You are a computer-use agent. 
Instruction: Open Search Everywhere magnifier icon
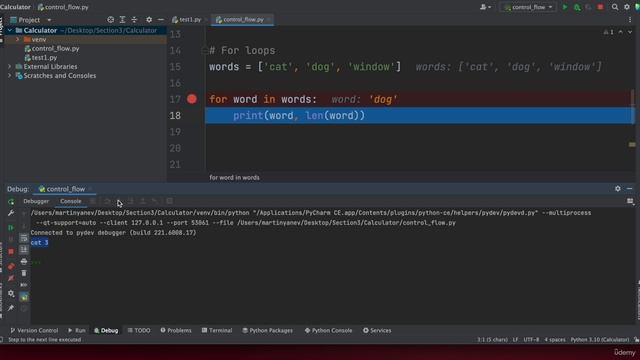click(x=615, y=7)
